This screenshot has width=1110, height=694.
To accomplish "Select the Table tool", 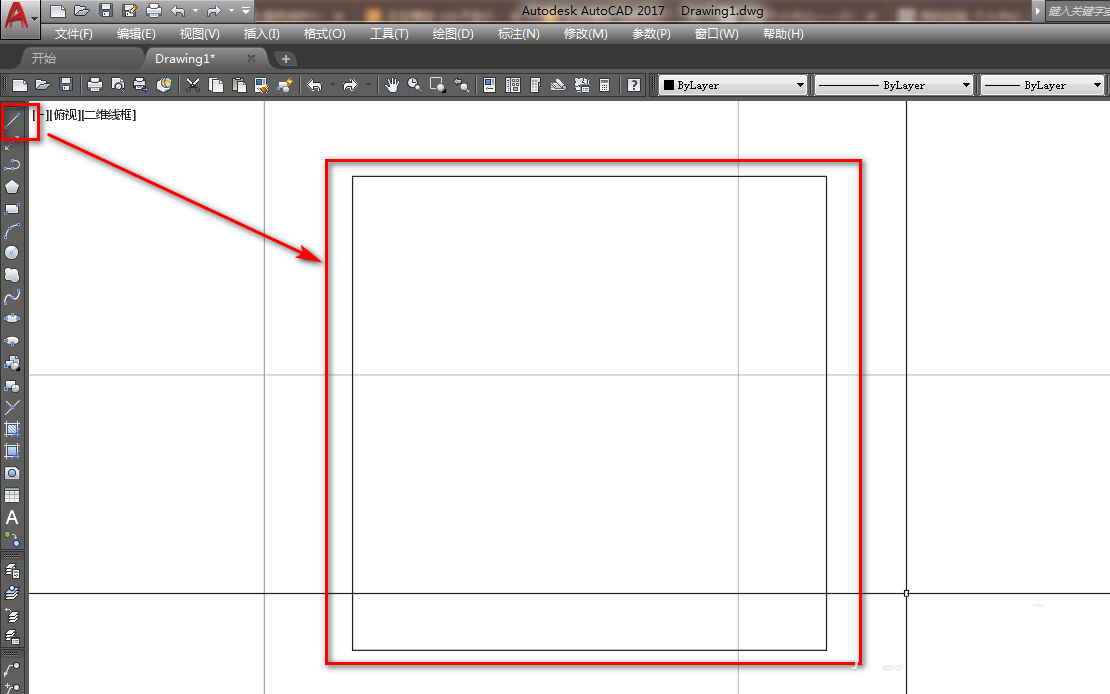I will (12, 495).
